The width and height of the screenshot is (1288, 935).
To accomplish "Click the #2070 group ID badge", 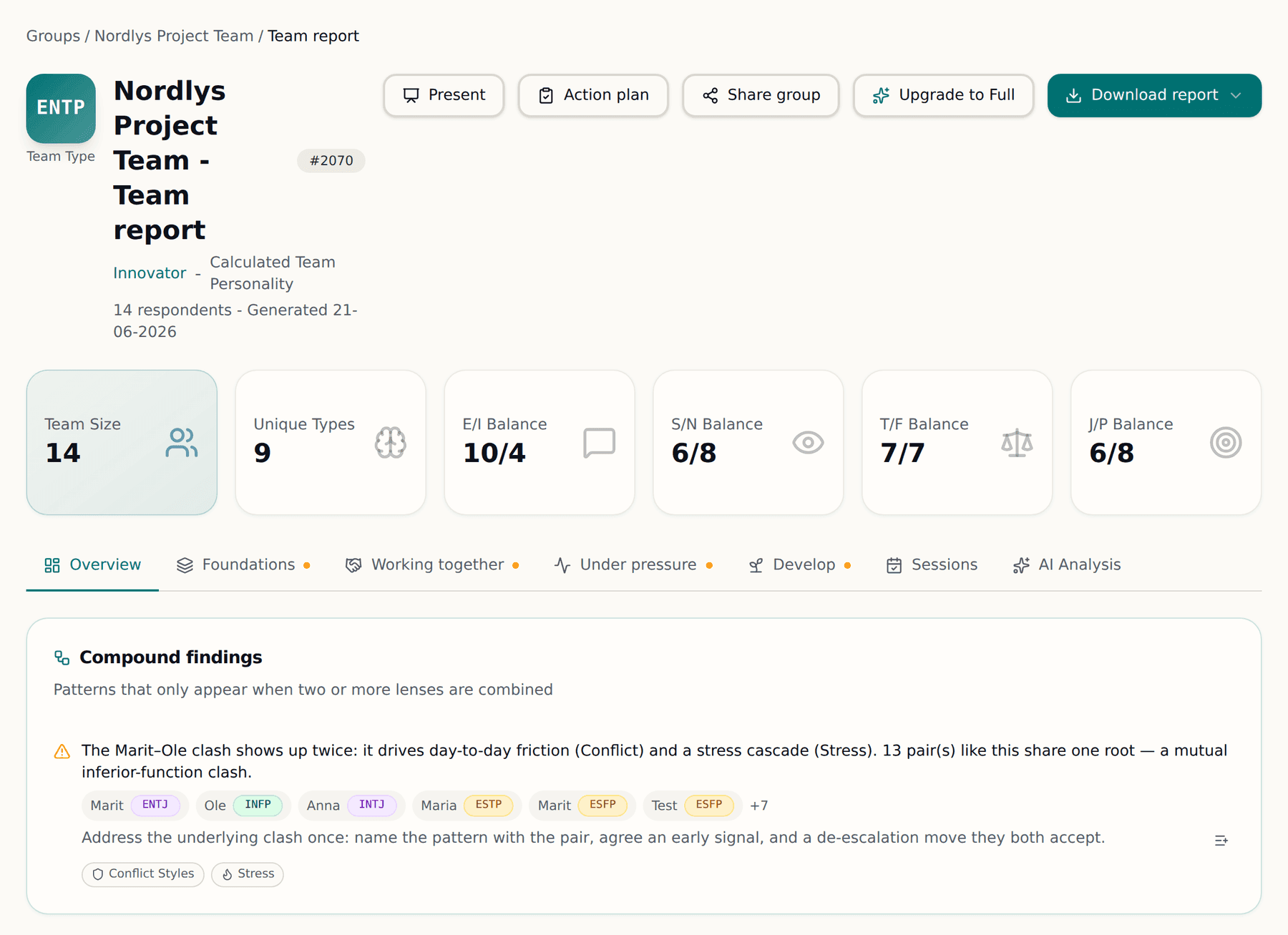I will coord(331,161).
